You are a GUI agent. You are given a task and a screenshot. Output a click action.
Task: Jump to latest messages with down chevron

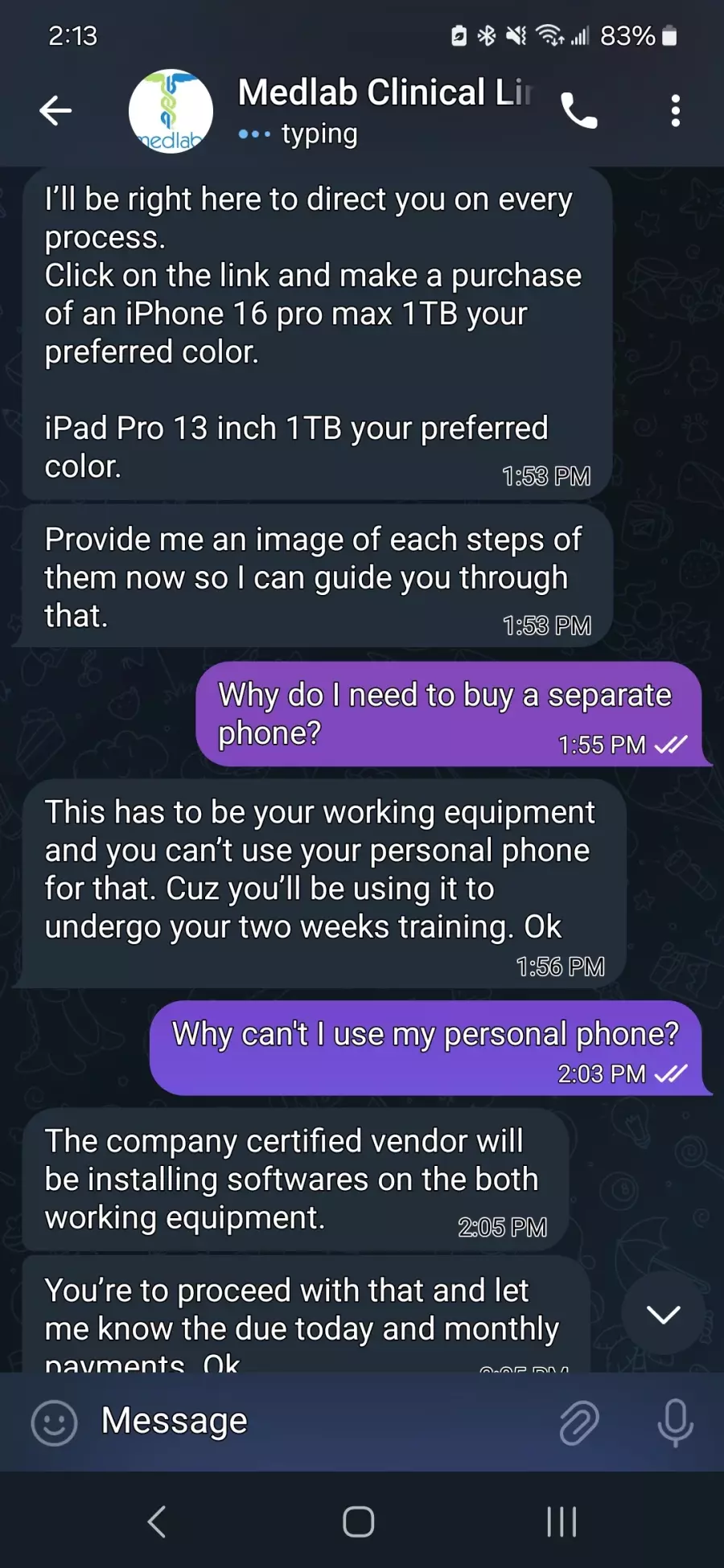click(x=664, y=1315)
